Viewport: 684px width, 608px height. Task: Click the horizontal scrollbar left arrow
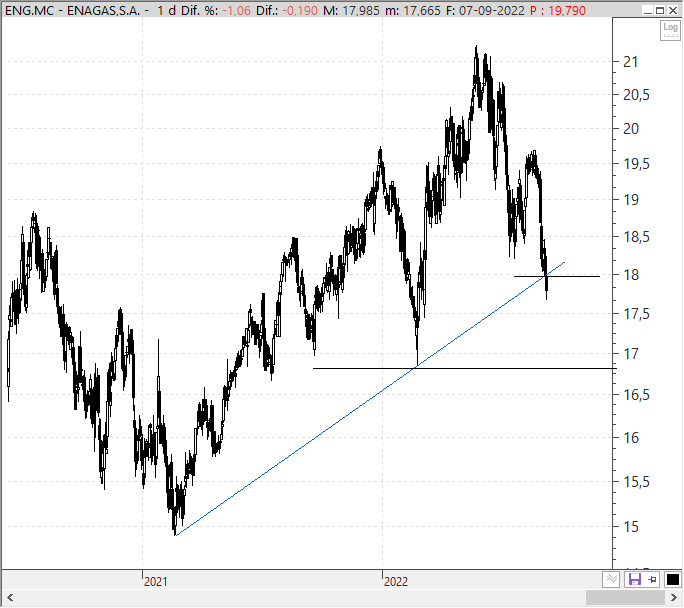pos(10,597)
